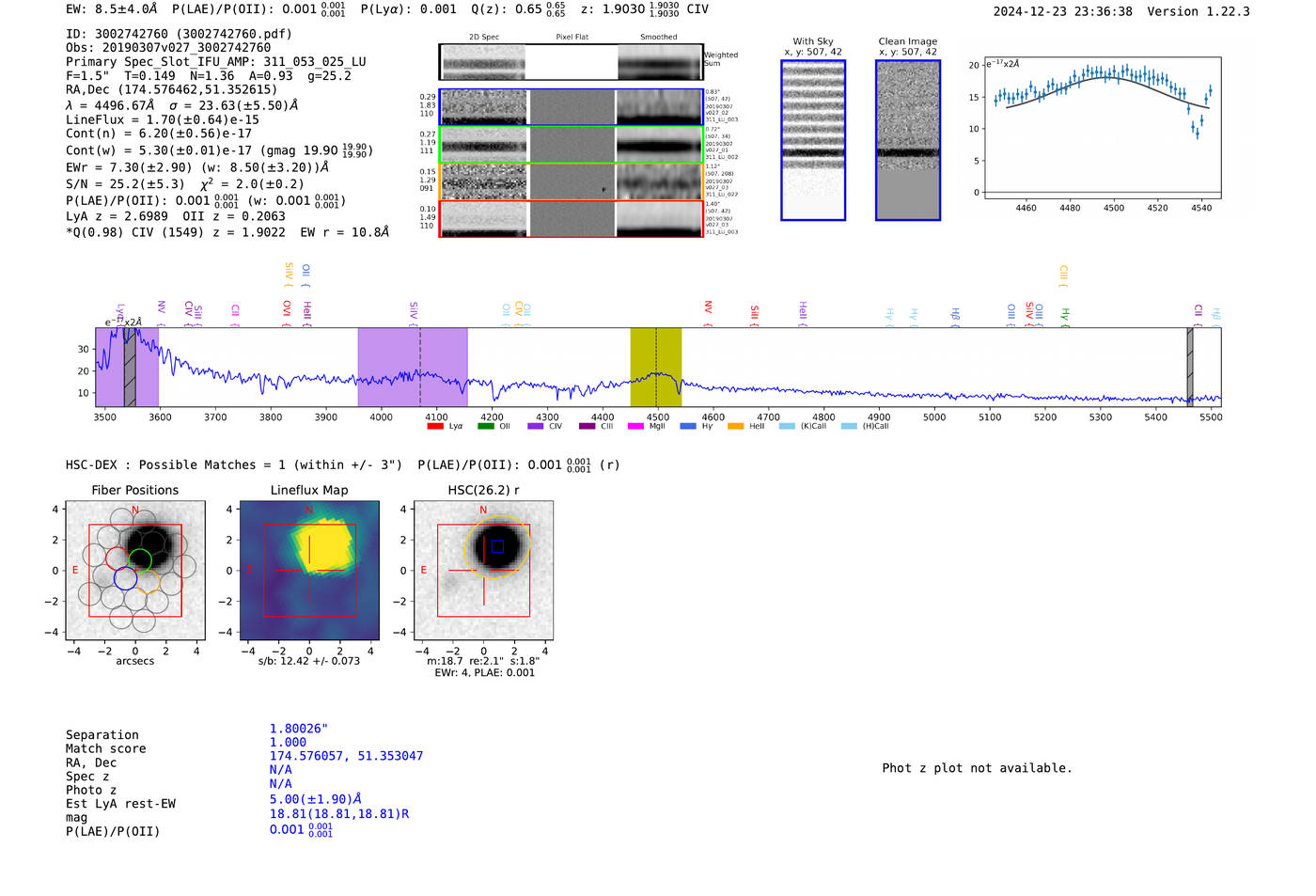
Task: Click the emission line Gaussian fit plot
Action: point(1102,128)
